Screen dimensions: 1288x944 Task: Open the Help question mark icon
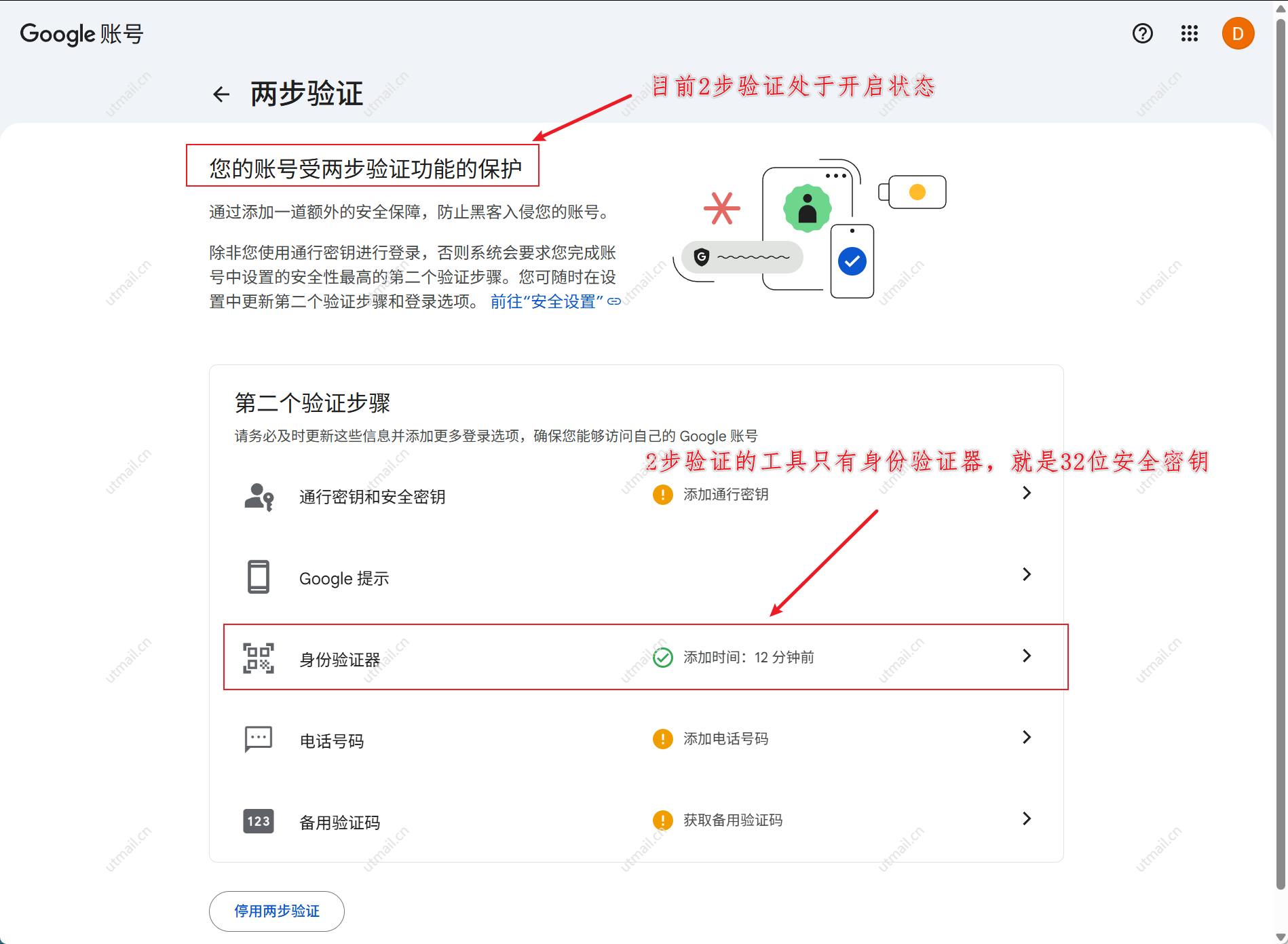coord(1143,33)
